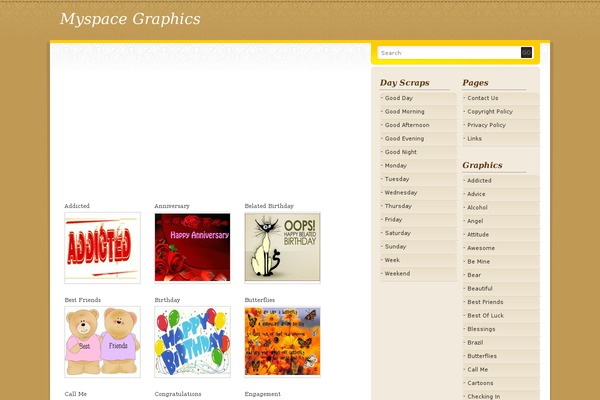
Task: Open the Privacy Policy page
Action: point(486,125)
